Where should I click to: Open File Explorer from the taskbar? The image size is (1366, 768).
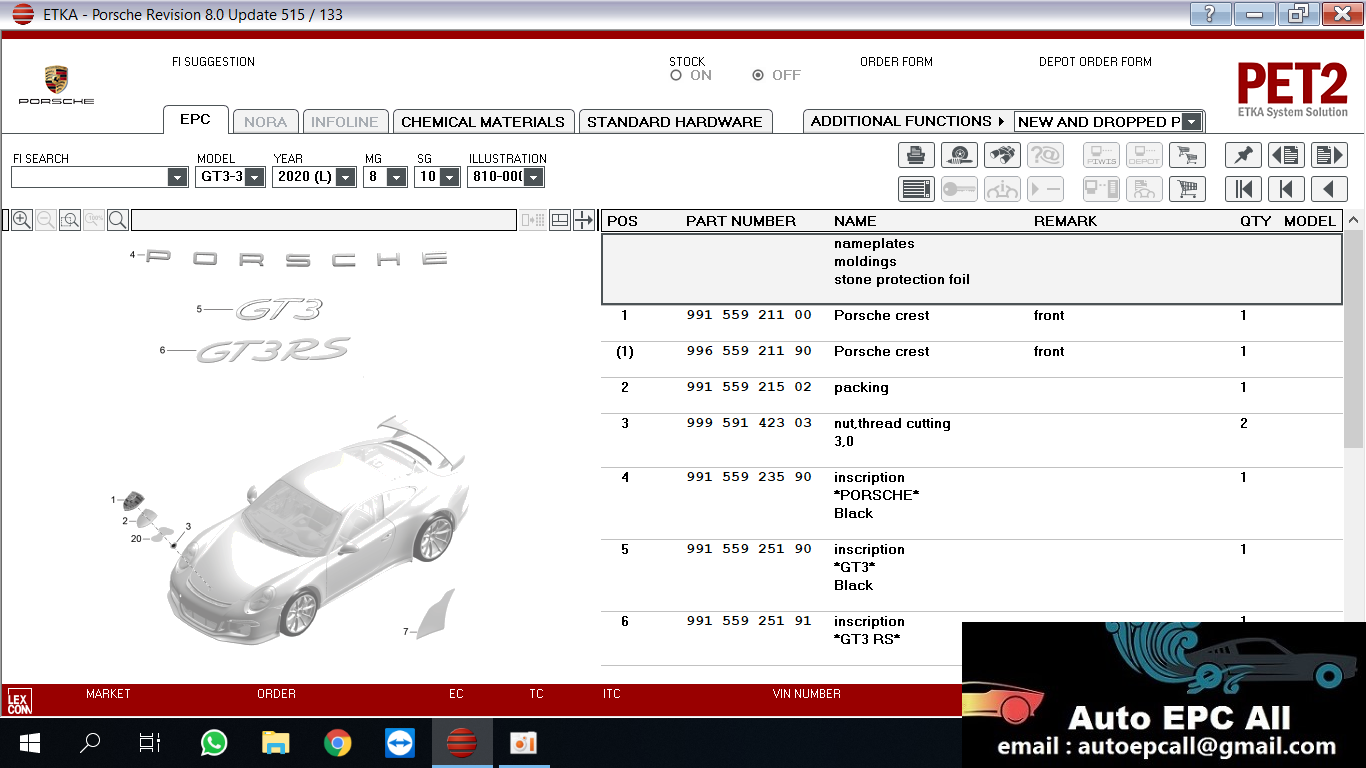(276, 743)
